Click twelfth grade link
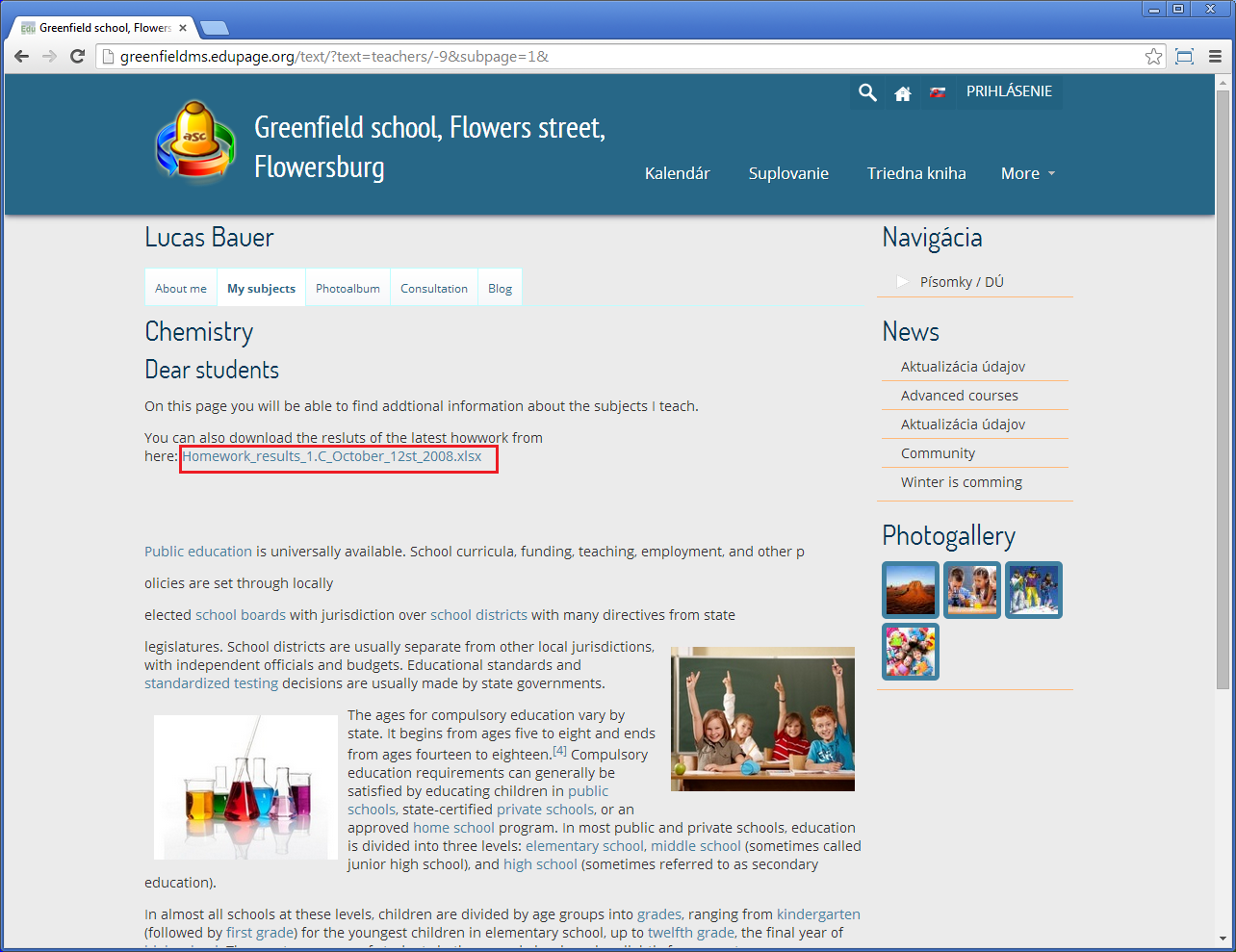This screenshot has height=952, width=1236. pyautogui.click(x=691, y=933)
